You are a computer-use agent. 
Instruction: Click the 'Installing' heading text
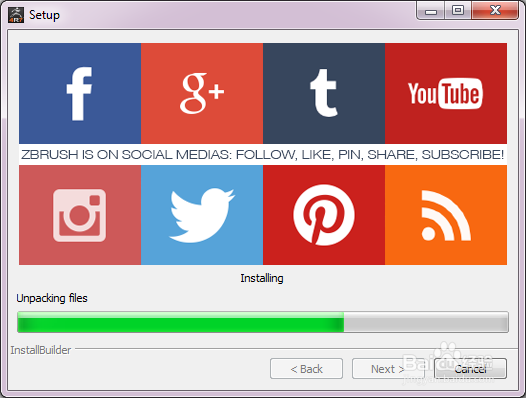click(x=262, y=278)
